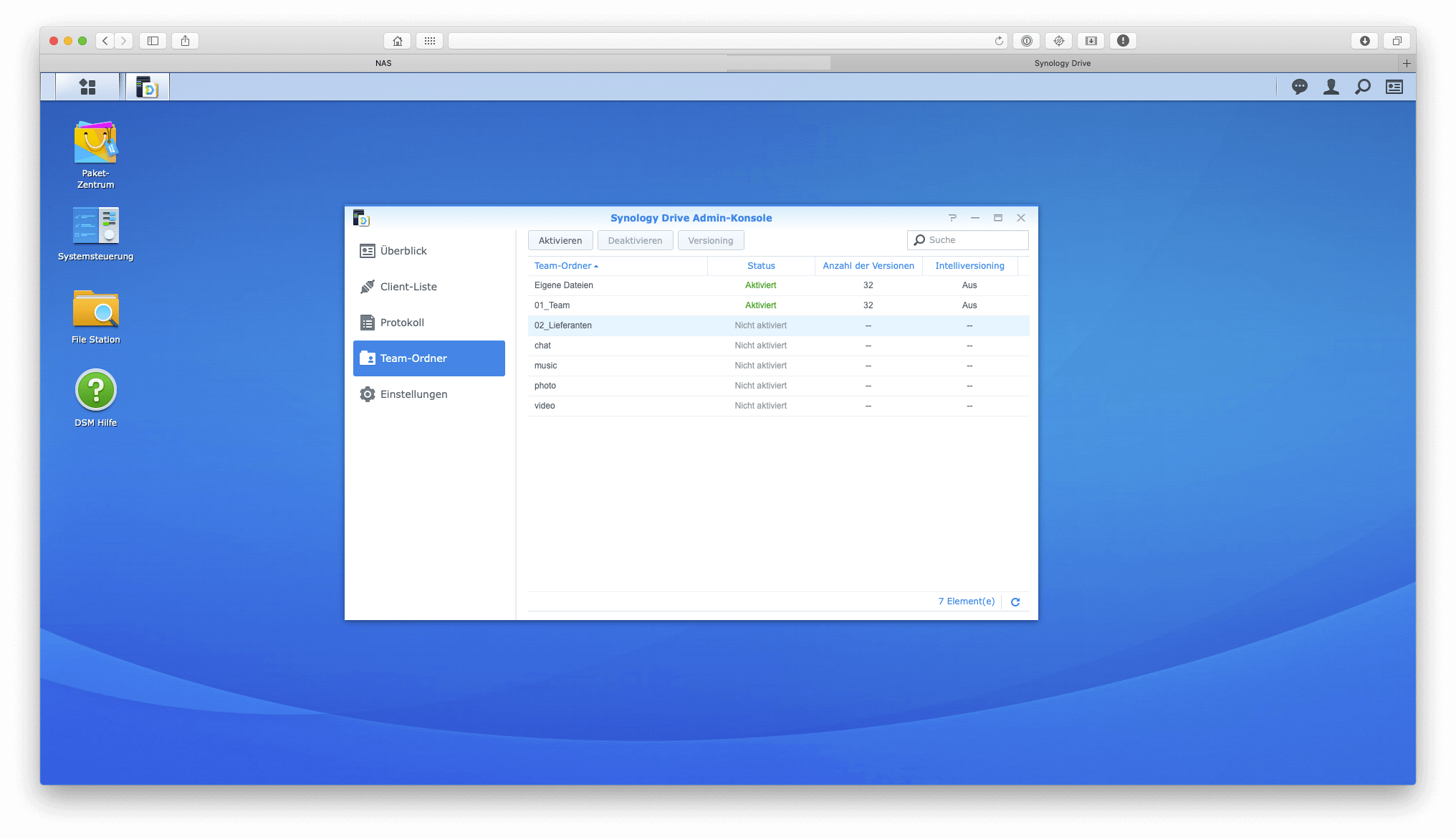The height and width of the screenshot is (838, 1456).
Task: Open Überblick in the sidebar
Action: (429, 251)
